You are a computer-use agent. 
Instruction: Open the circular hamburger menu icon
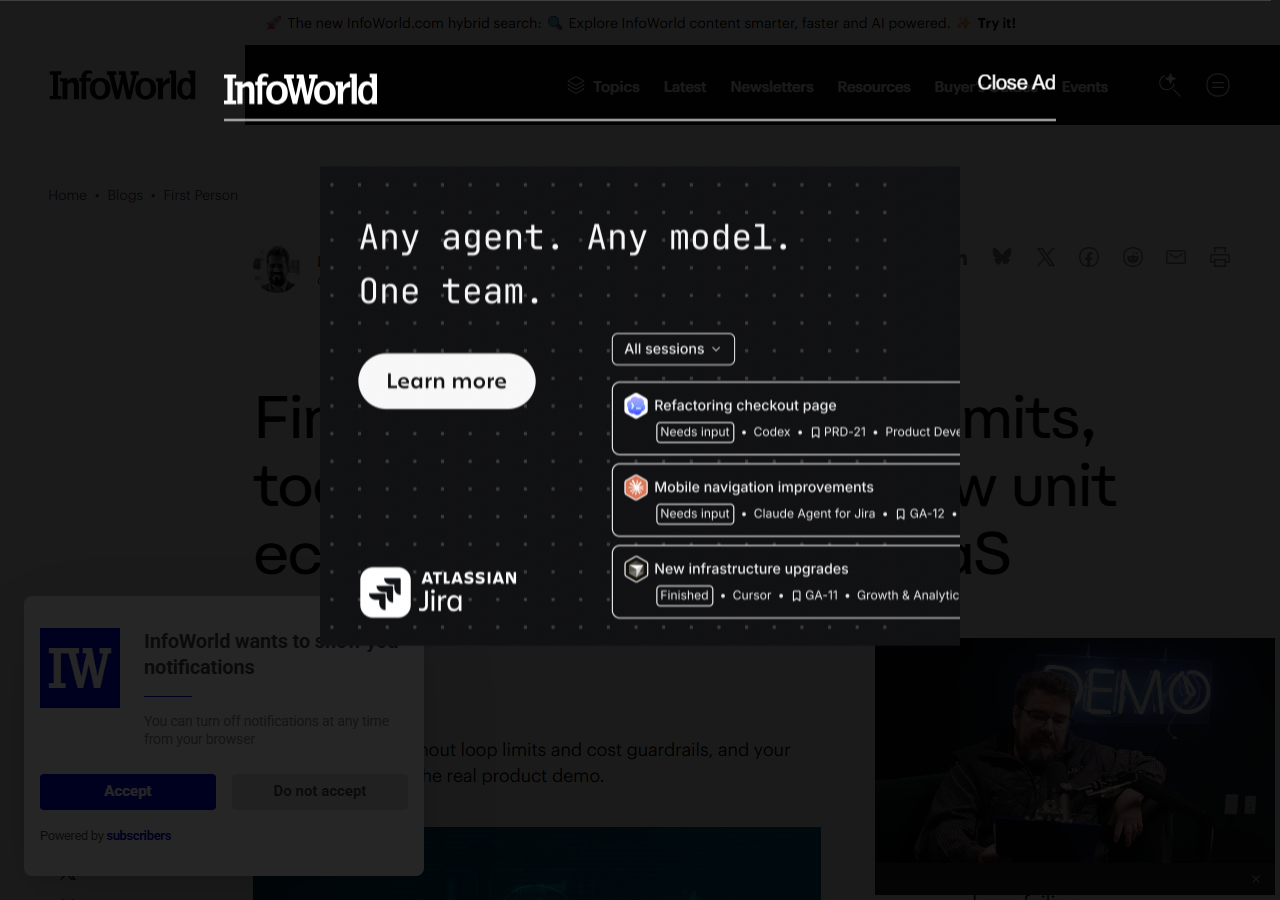point(1218,85)
